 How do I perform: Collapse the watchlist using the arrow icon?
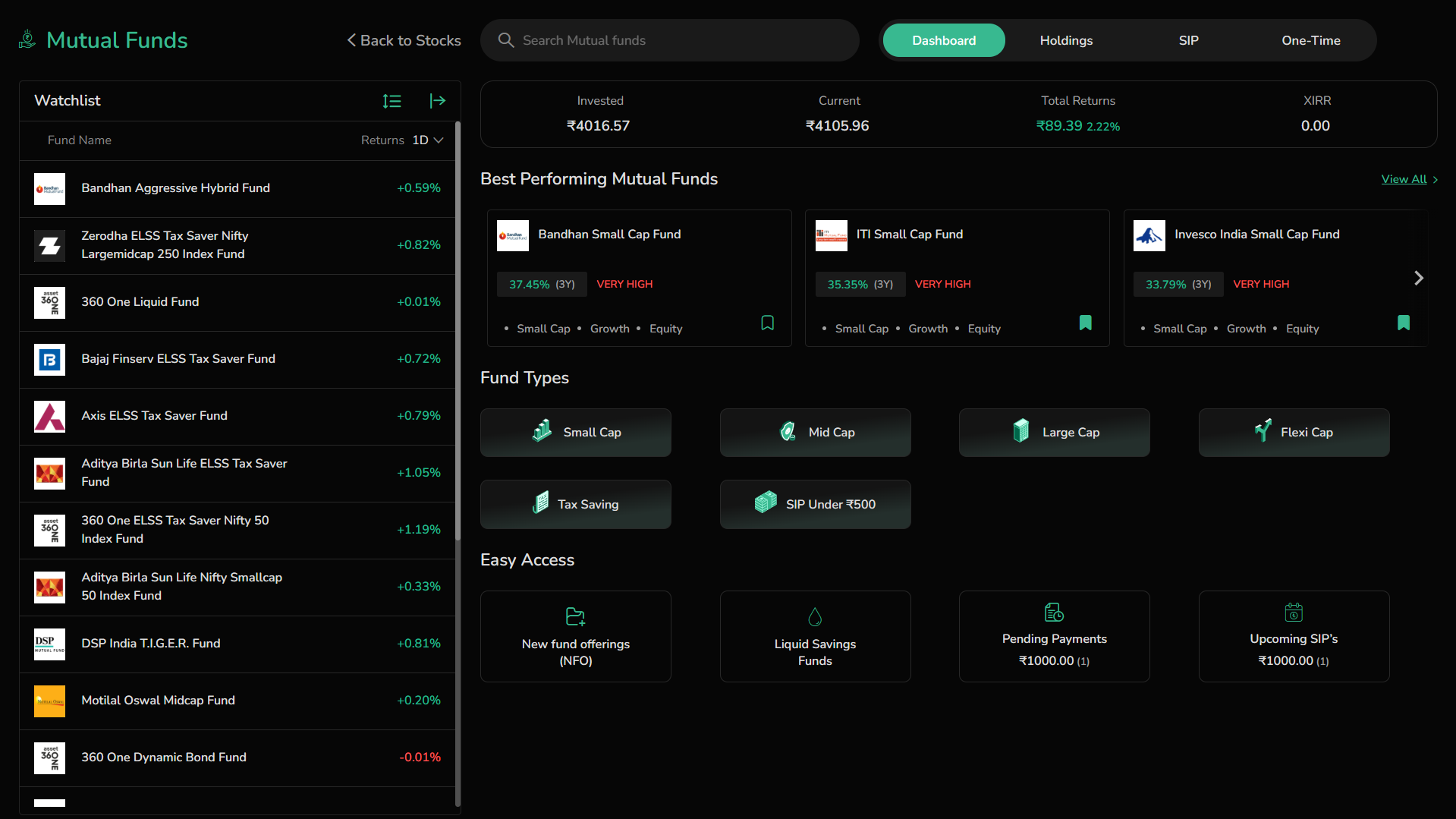point(438,101)
